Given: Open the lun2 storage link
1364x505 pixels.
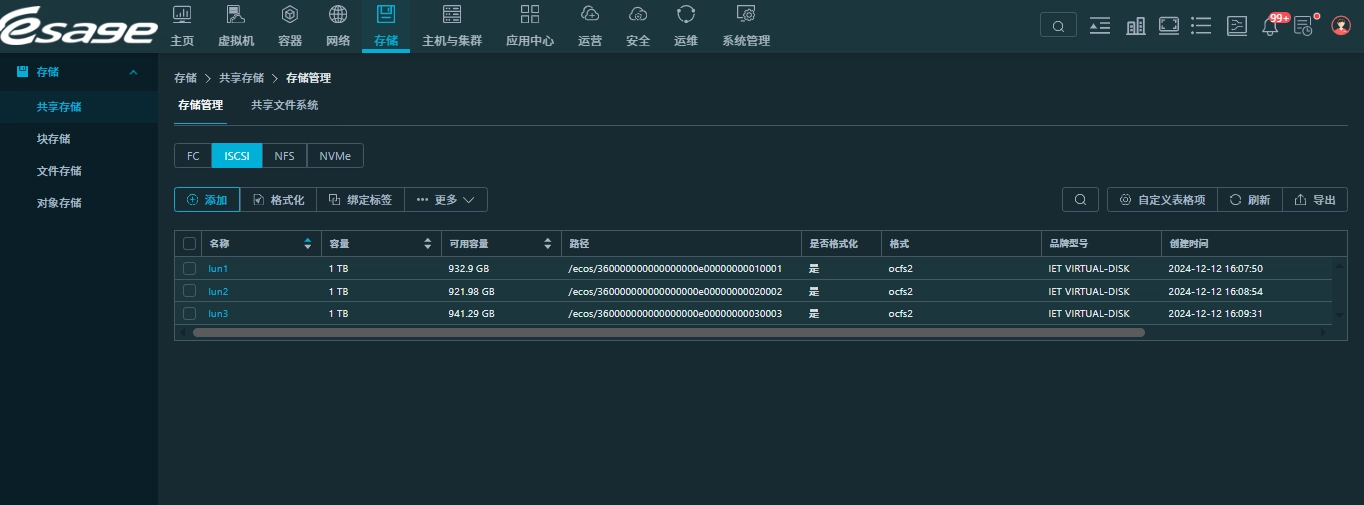Looking at the screenshot, I should [218, 291].
